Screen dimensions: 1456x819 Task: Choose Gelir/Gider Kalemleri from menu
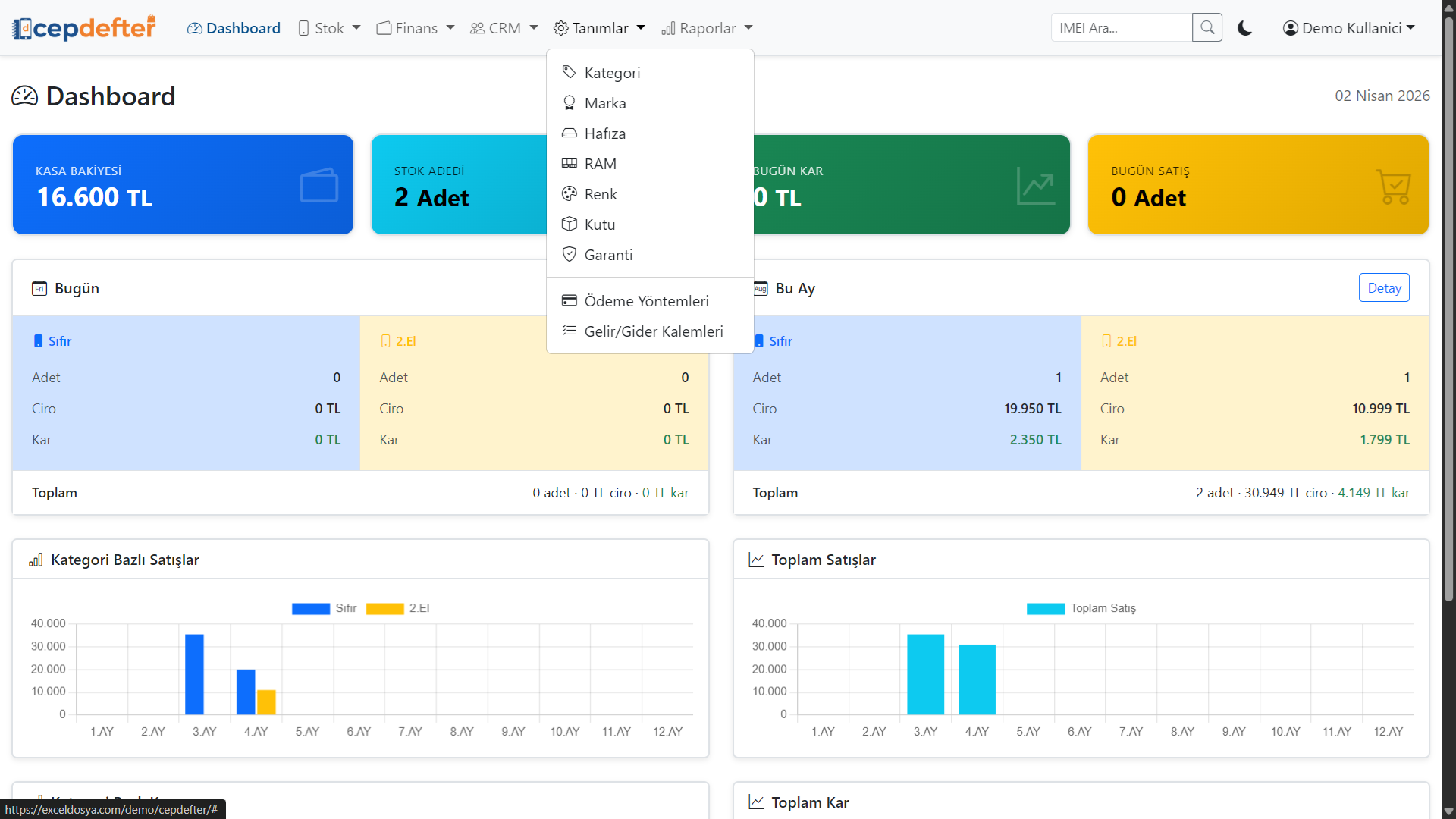click(x=653, y=331)
